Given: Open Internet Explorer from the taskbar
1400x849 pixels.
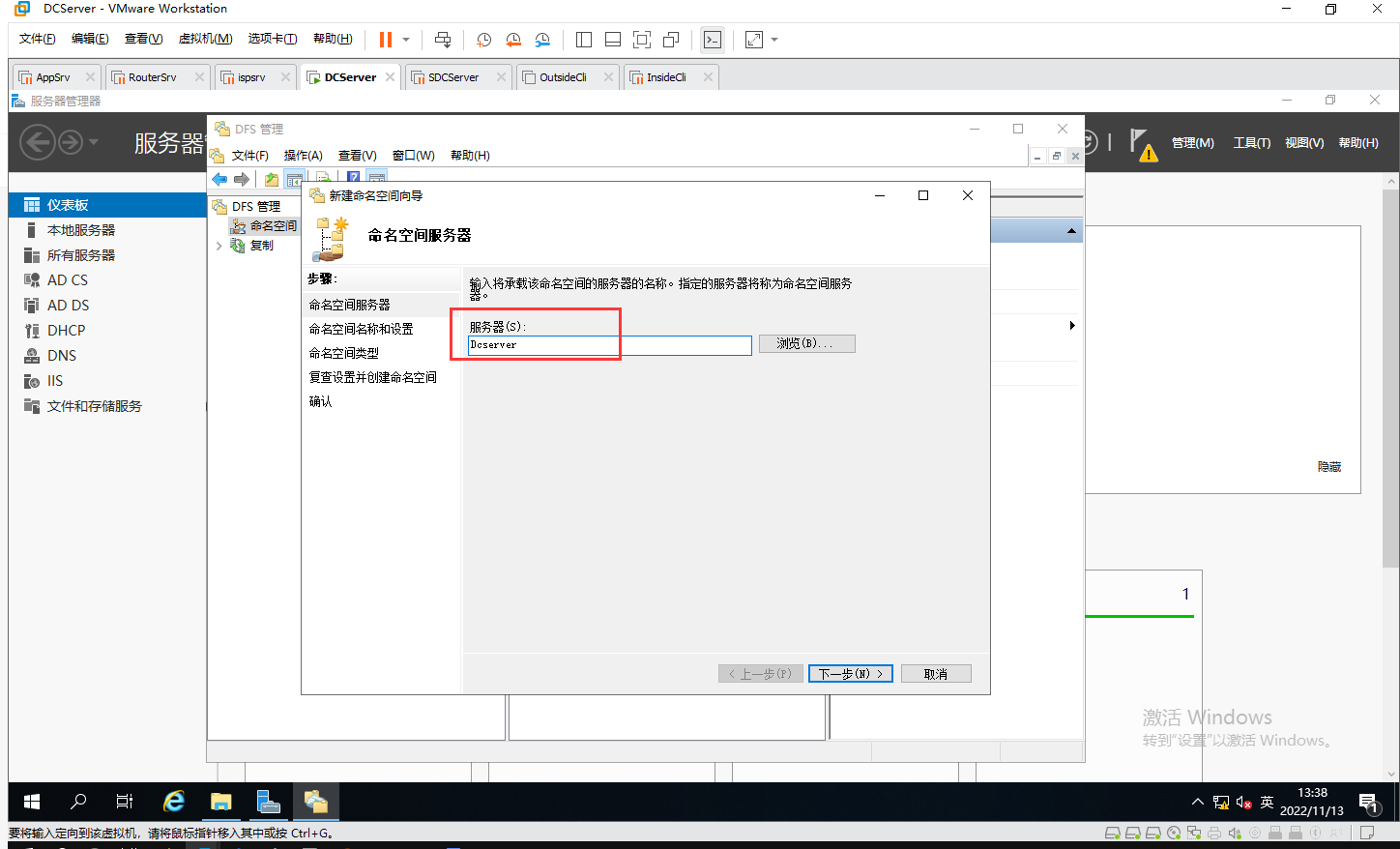Looking at the screenshot, I should (x=174, y=802).
